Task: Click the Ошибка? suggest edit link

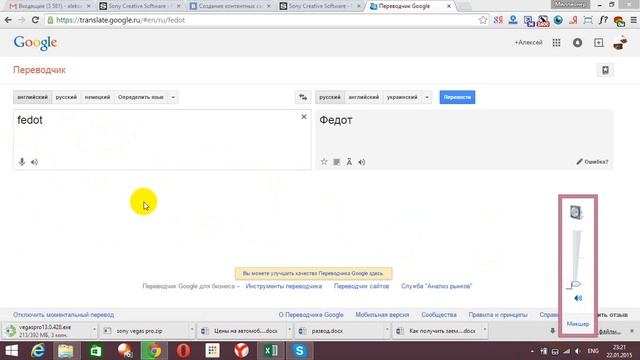Action: [x=592, y=162]
